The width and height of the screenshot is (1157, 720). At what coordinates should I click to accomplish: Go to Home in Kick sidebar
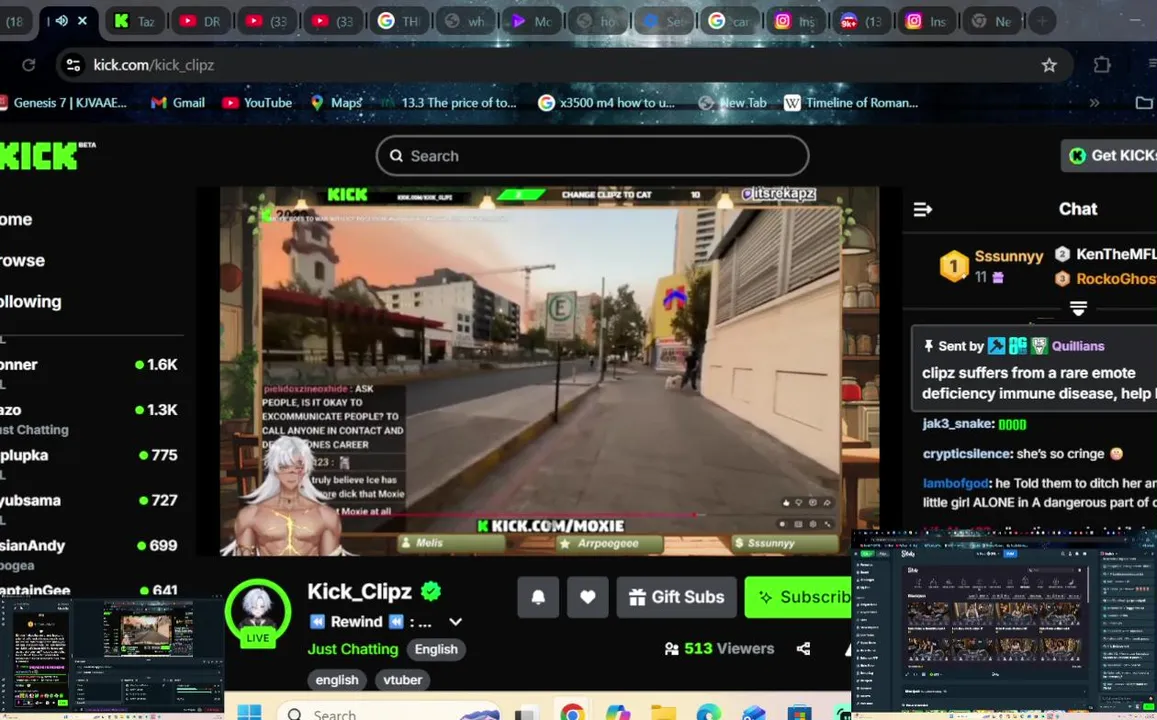(x=16, y=219)
